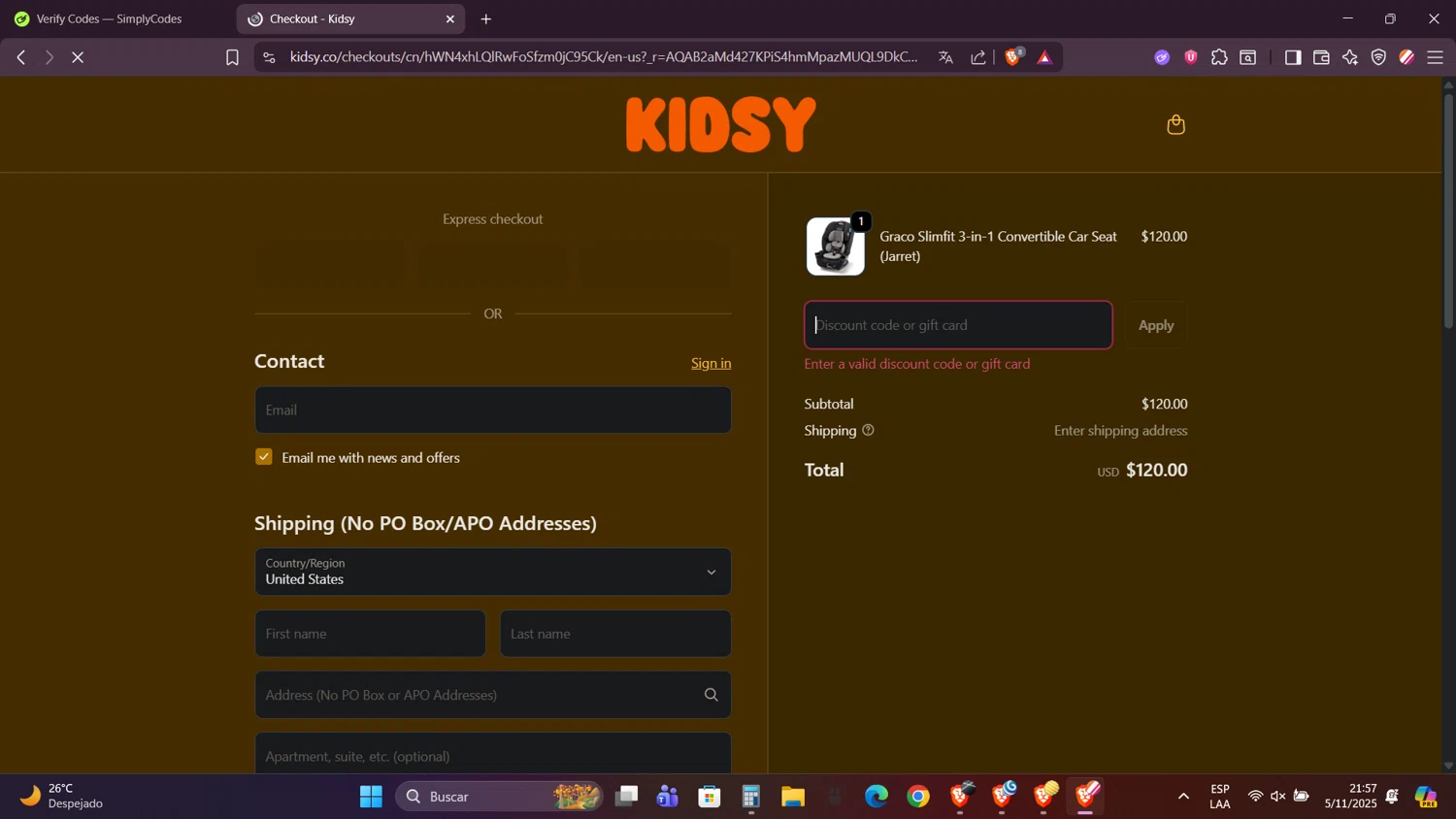Show hidden system tray icons
1456x819 pixels.
pos(1183,797)
